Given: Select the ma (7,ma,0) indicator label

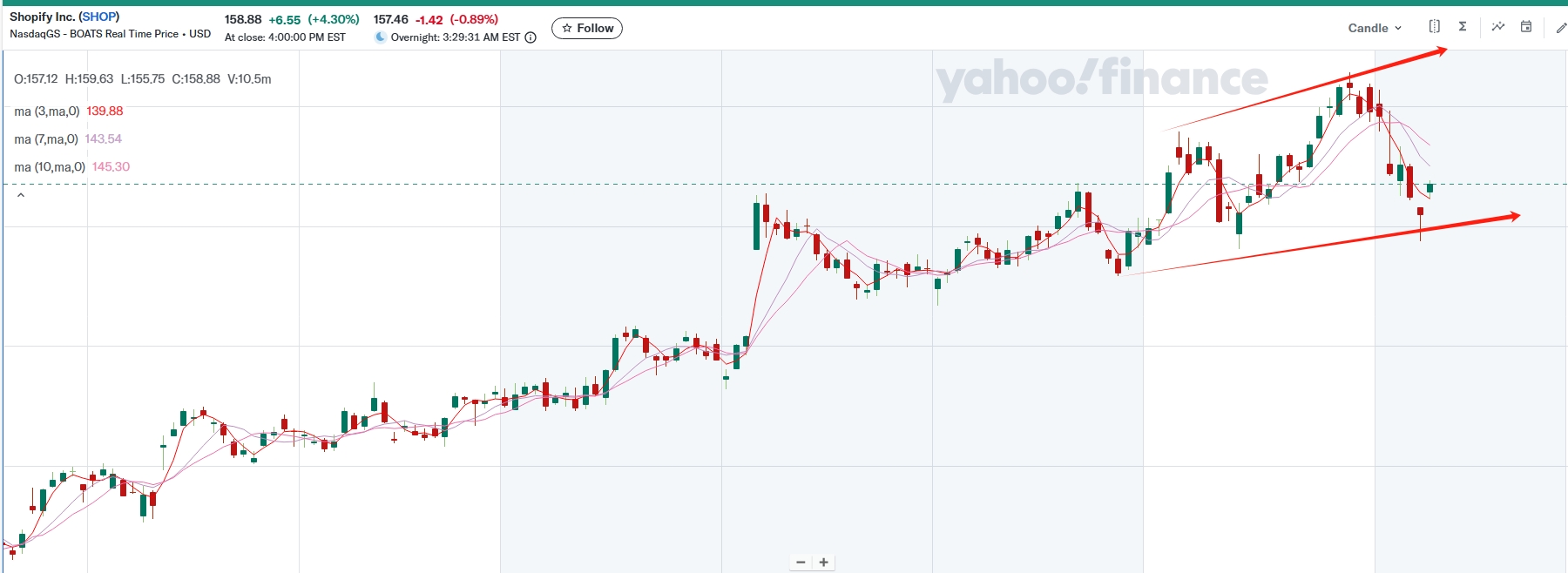Looking at the screenshot, I should click(47, 139).
